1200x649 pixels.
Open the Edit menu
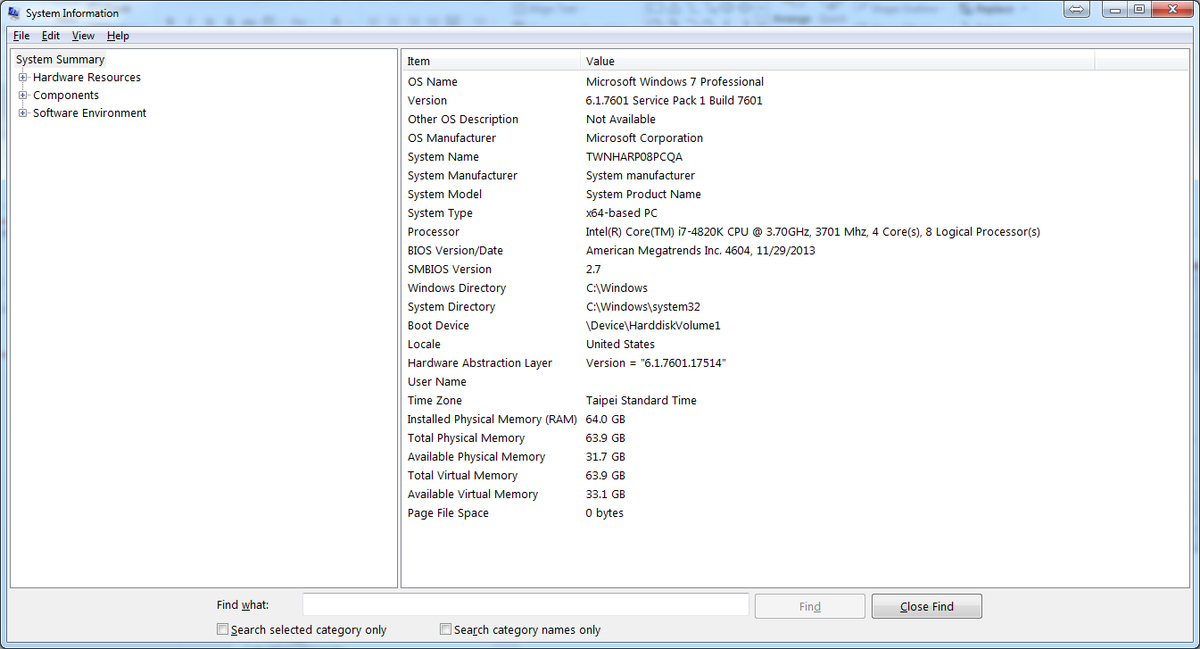tap(51, 36)
